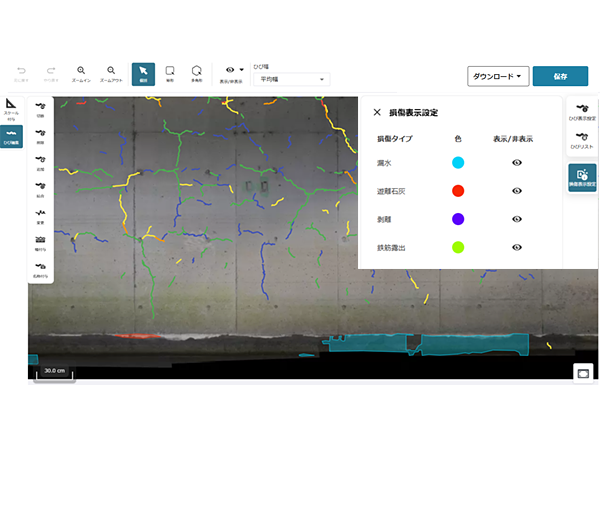The width and height of the screenshot is (600, 520).
Task: Open the ひびリスト crack list panel
Action: pos(582,140)
